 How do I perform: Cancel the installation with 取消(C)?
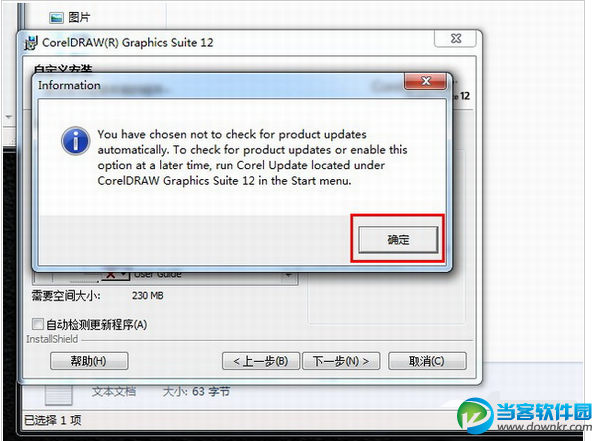pyautogui.click(x=427, y=361)
